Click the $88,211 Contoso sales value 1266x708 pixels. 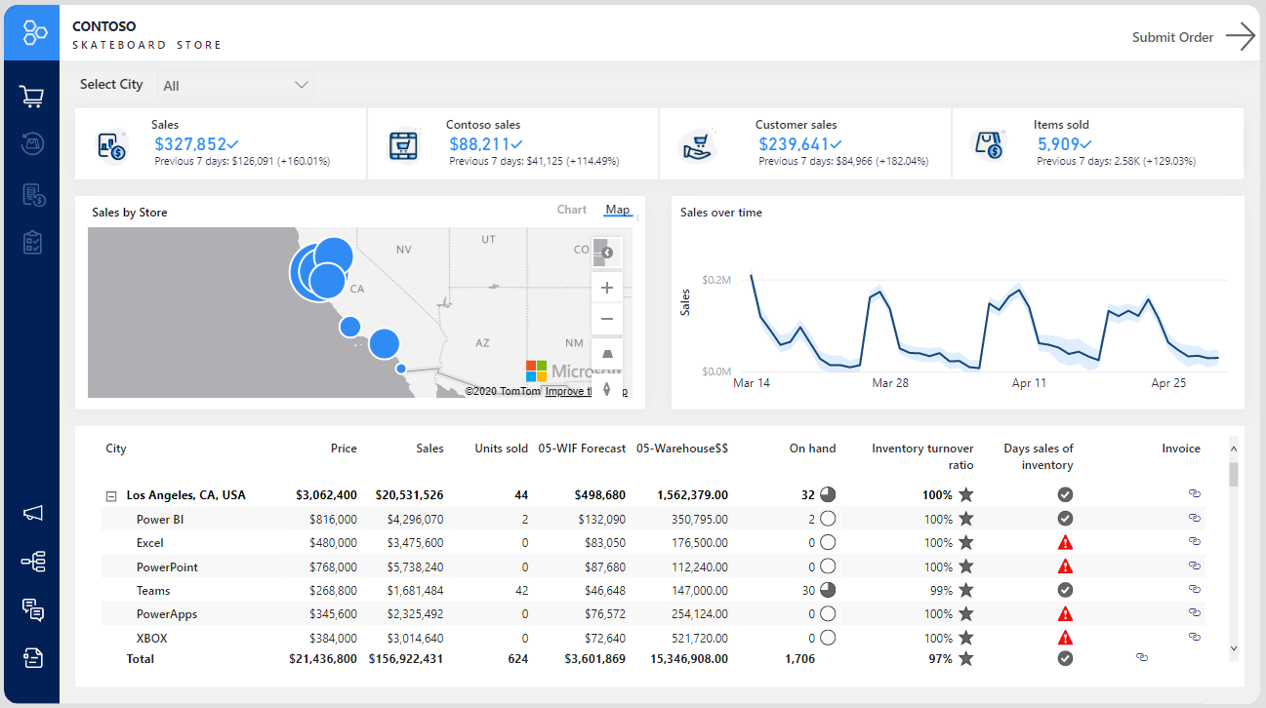[x=480, y=144]
